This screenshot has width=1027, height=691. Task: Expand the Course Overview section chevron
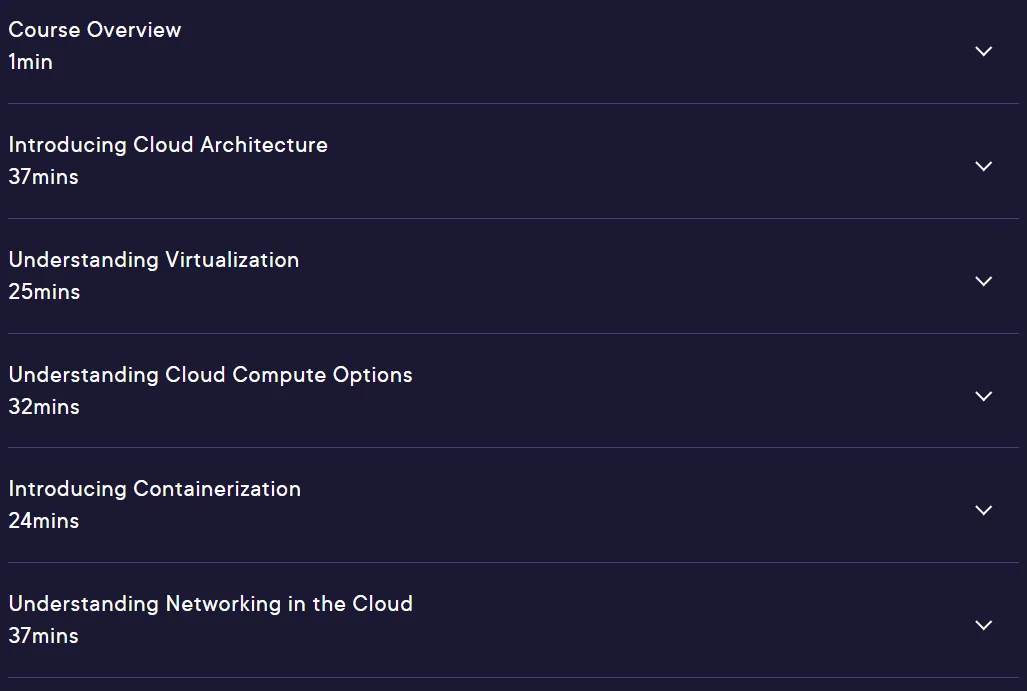984,51
